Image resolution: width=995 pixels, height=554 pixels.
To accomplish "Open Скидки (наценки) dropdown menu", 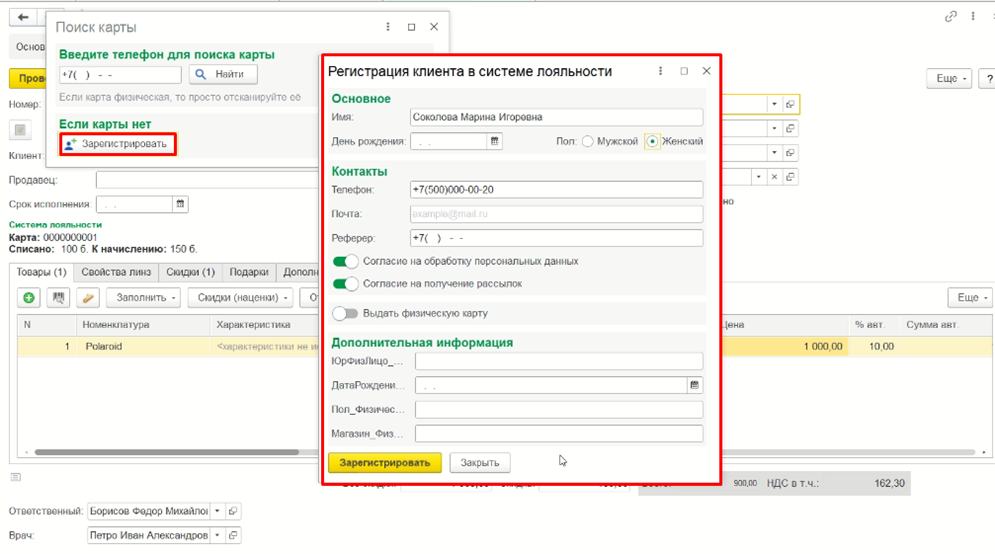I will pyautogui.click(x=241, y=298).
